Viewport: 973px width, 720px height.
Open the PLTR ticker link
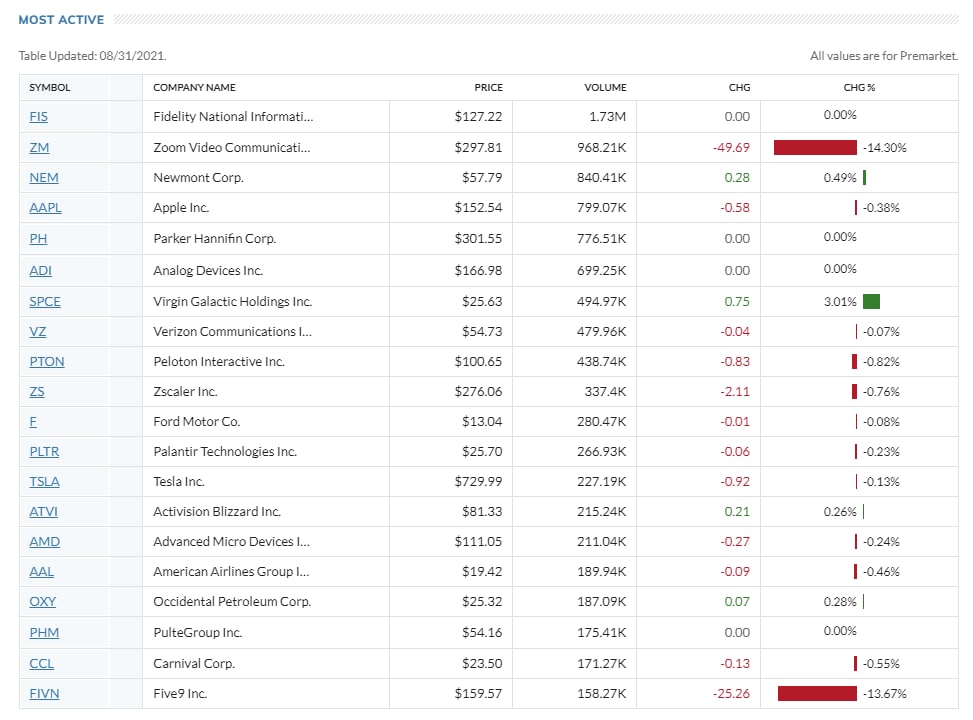44,451
